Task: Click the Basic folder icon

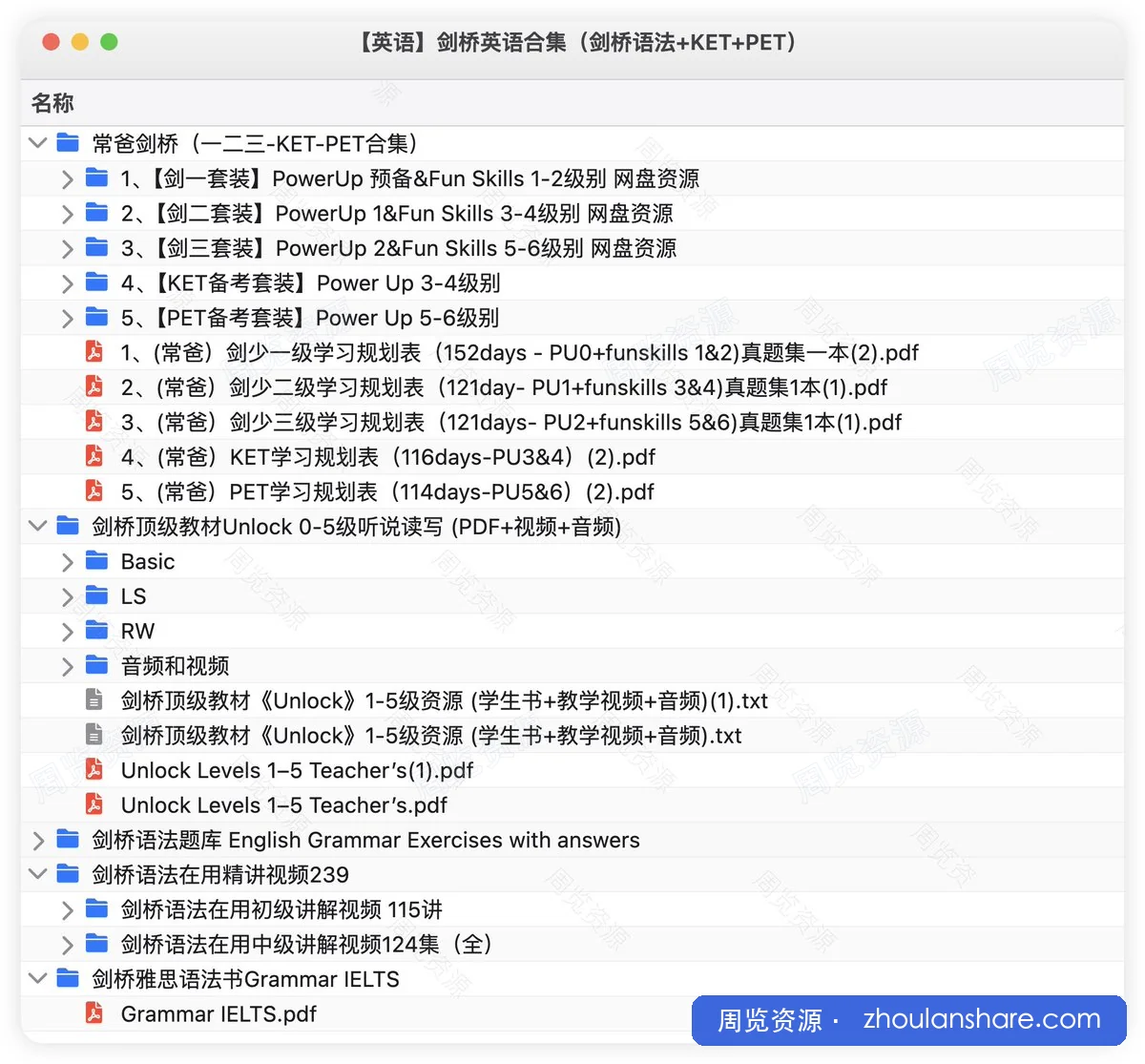Action: point(96,561)
